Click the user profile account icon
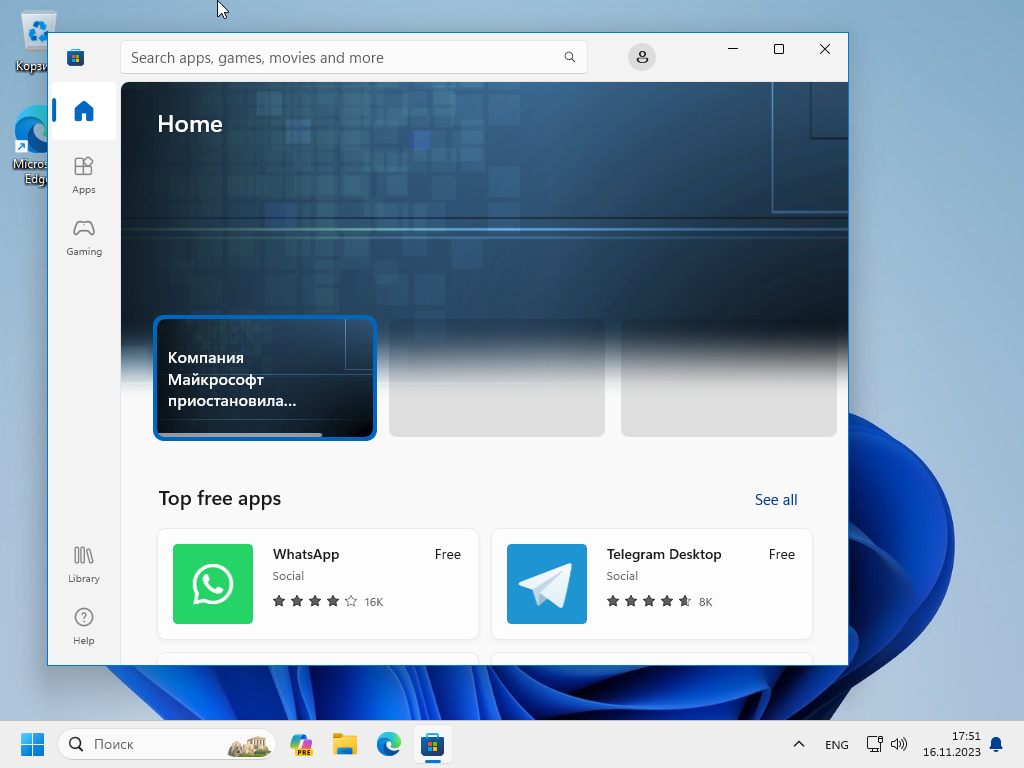 [x=642, y=57]
